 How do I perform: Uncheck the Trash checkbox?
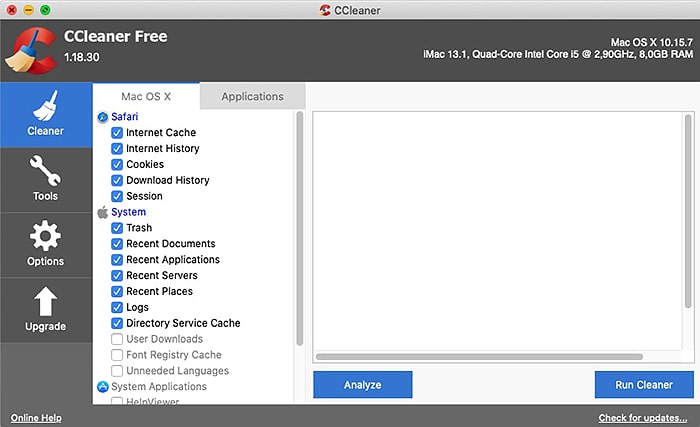click(x=117, y=228)
